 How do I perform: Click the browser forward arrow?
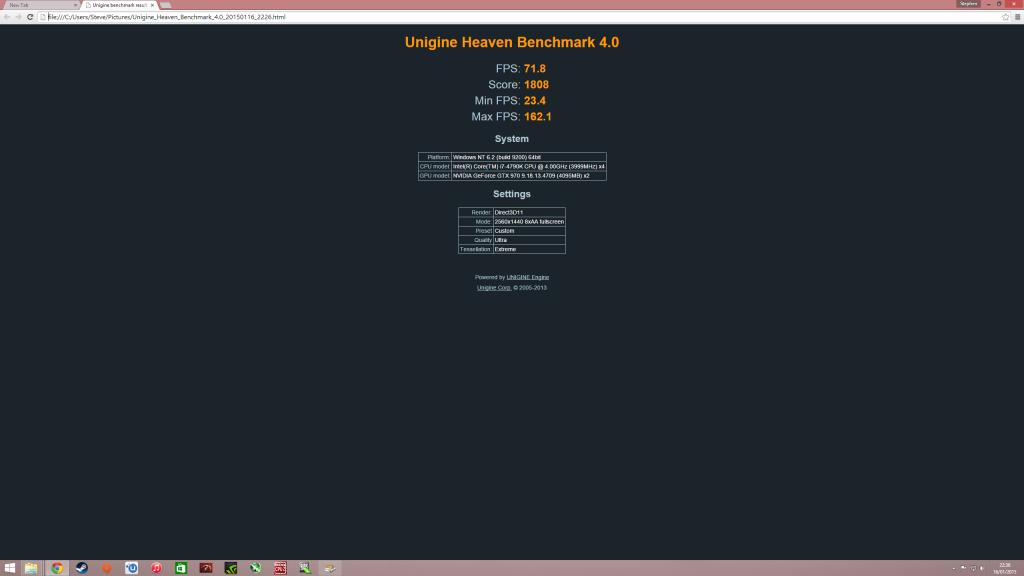click(18, 17)
